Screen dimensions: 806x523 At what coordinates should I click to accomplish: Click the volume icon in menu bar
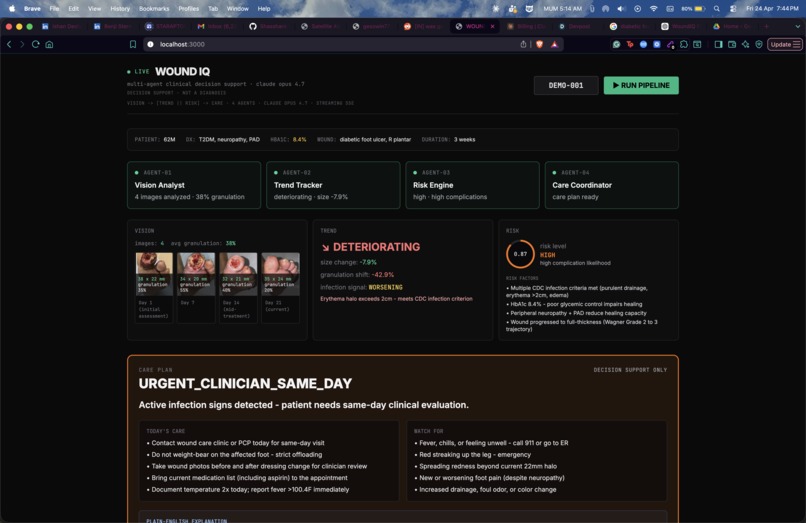pyautogui.click(x=621, y=9)
